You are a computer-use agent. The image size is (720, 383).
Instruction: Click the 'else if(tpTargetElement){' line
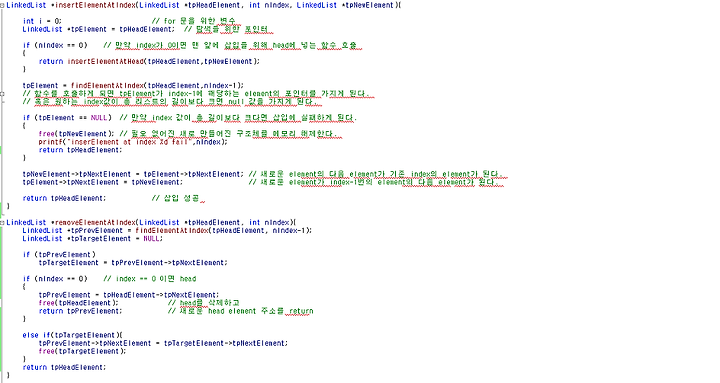pos(73,335)
